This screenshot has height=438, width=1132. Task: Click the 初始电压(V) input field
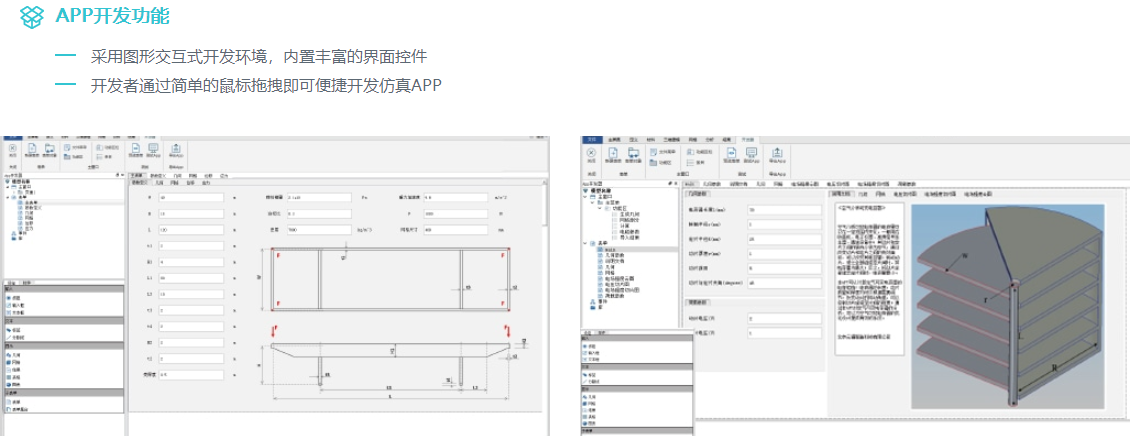point(785,317)
